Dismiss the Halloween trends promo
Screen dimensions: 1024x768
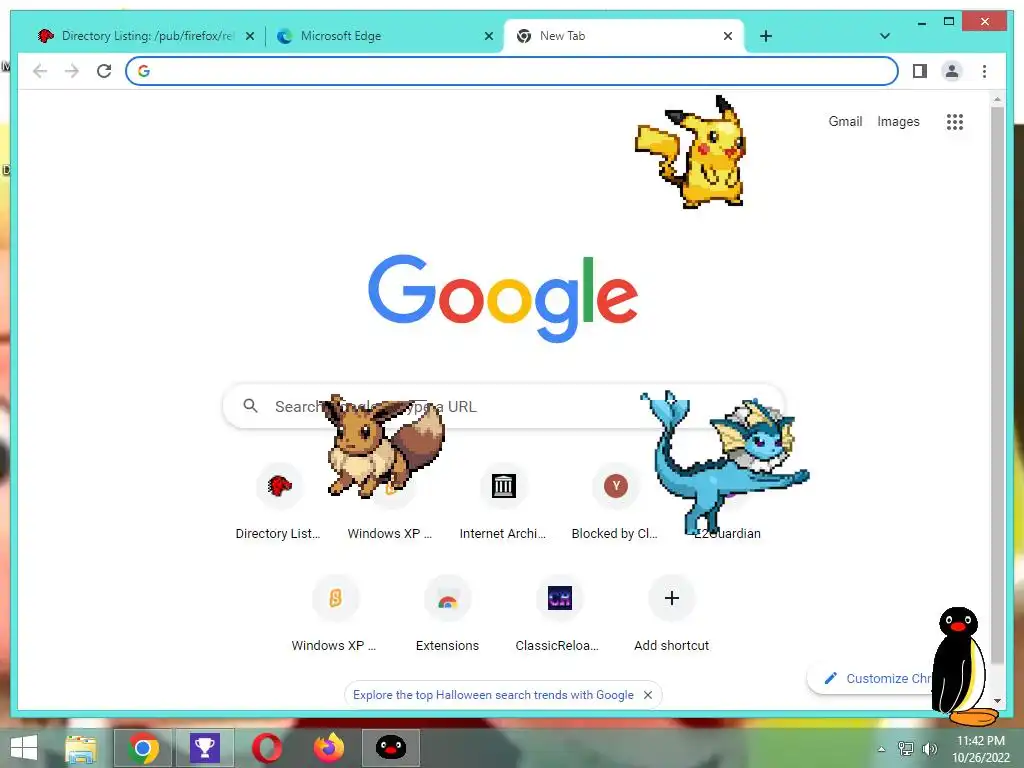(x=648, y=695)
